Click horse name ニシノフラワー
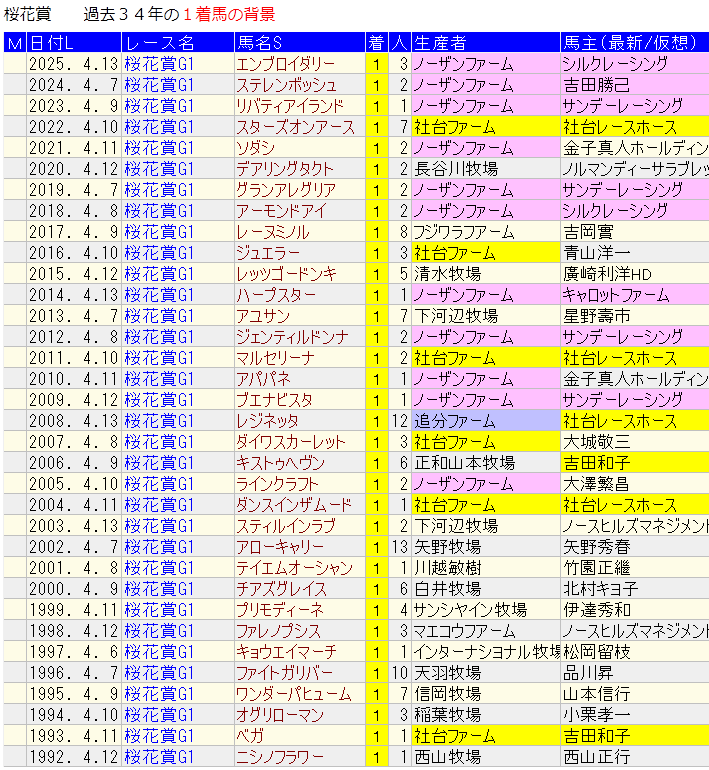This screenshot has width=709, height=770. click(280, 757)
